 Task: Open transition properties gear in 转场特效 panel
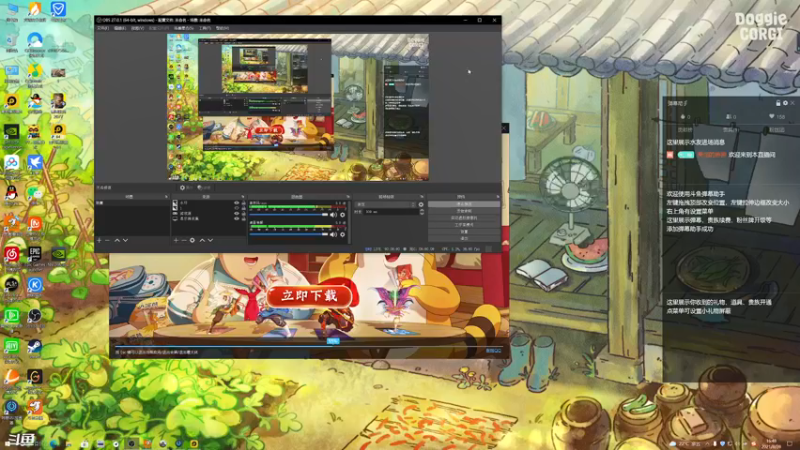tap(421, 205)
